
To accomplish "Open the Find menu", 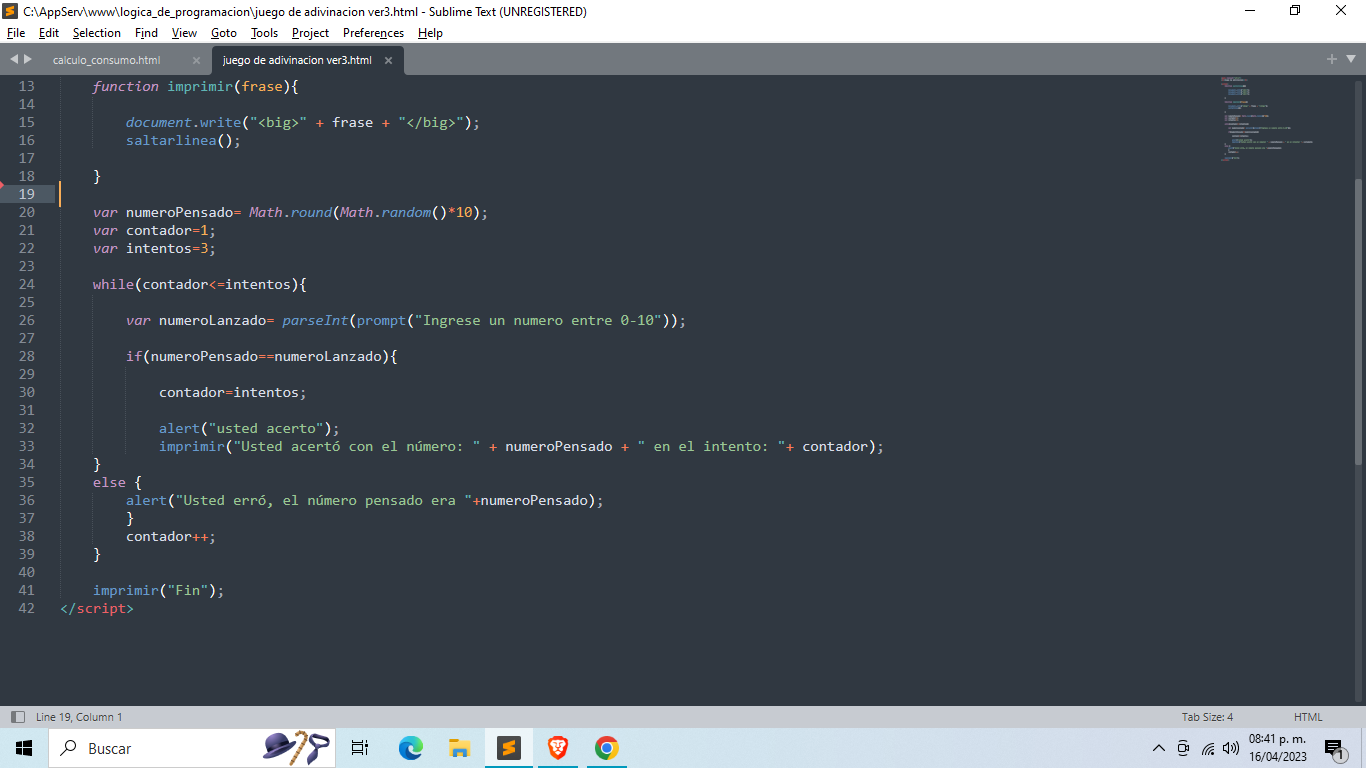I will pos(146,33).
